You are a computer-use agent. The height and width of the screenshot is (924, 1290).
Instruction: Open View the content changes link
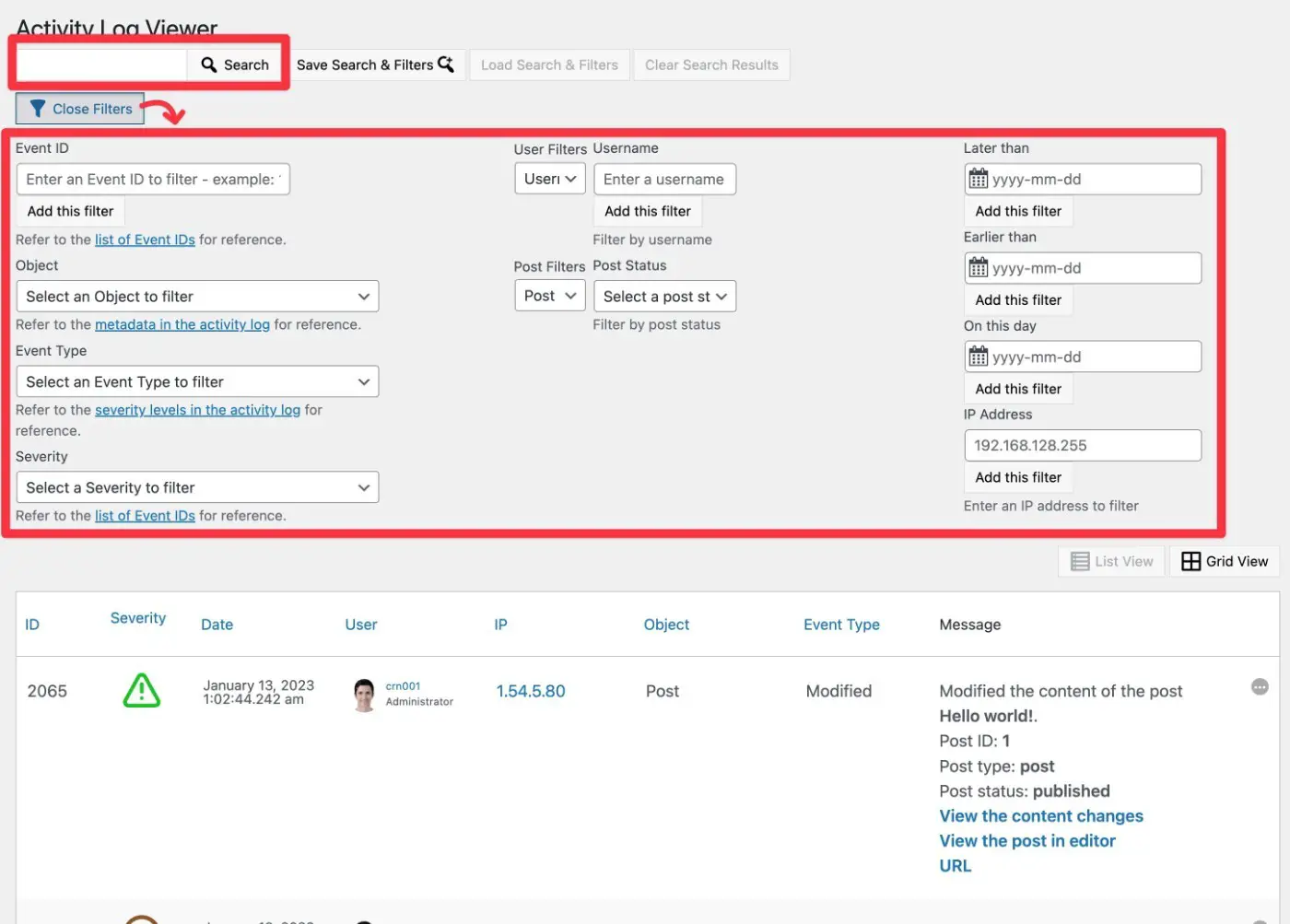point(1041,816)
